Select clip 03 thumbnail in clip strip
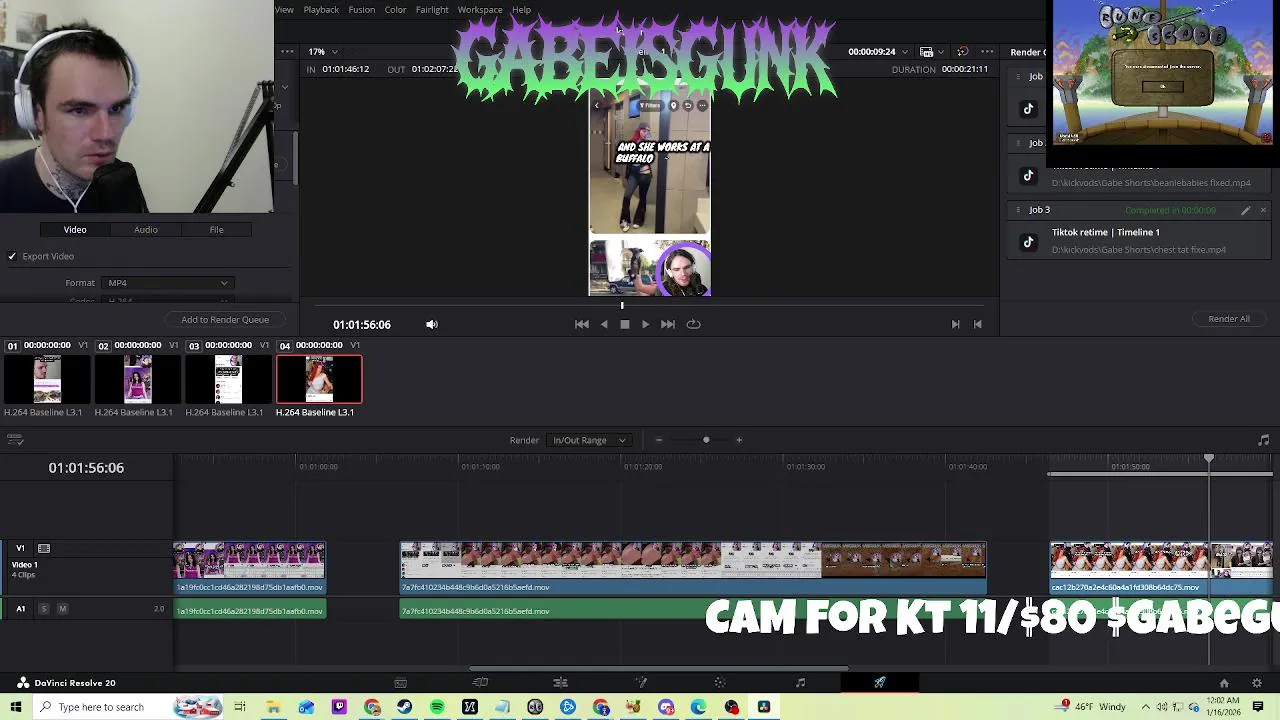The width and height of the screenshot is (1280, 720). (228, 379)
